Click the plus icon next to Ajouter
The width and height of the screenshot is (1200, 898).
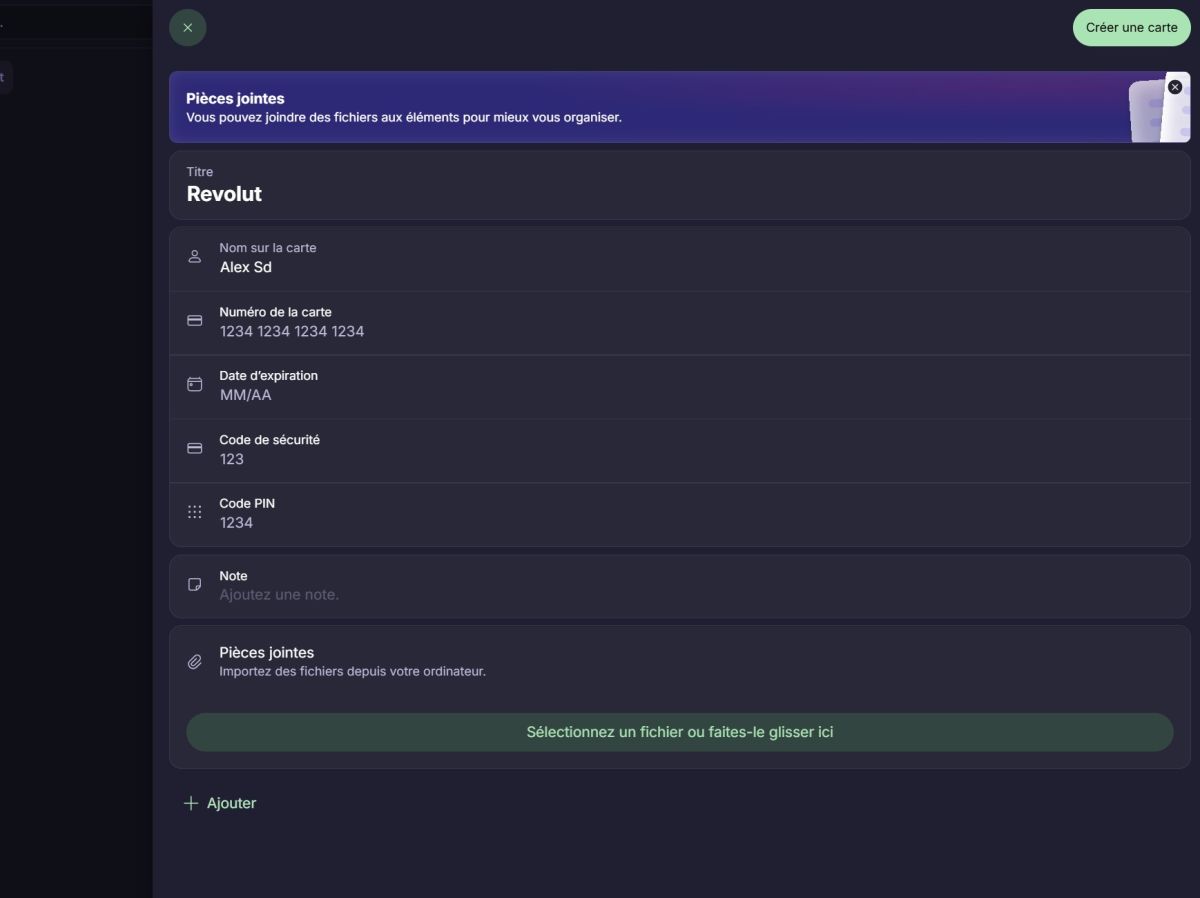point(191,803)
